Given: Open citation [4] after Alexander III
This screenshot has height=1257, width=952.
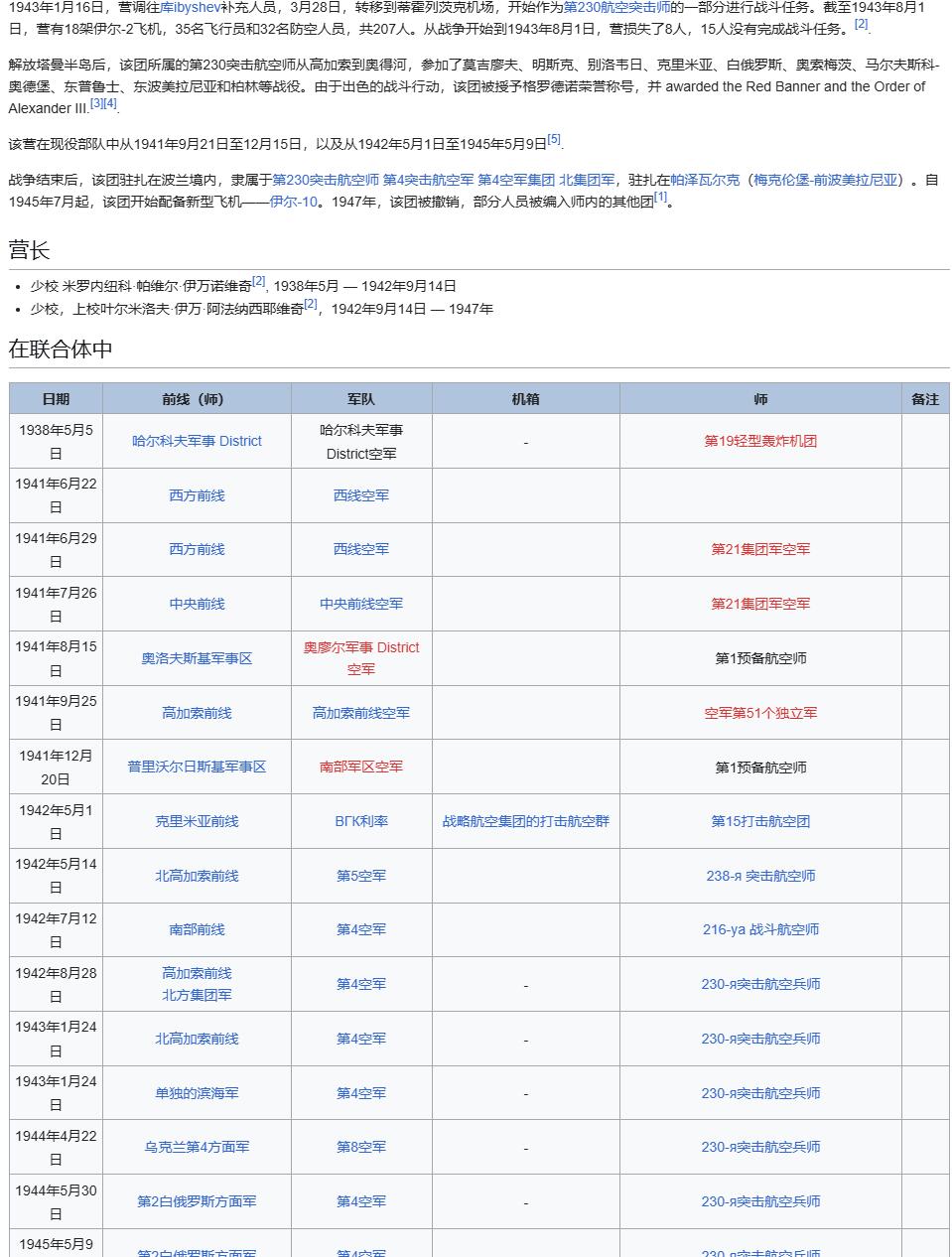Looking at the screenshot, I should tap(110, 103).
